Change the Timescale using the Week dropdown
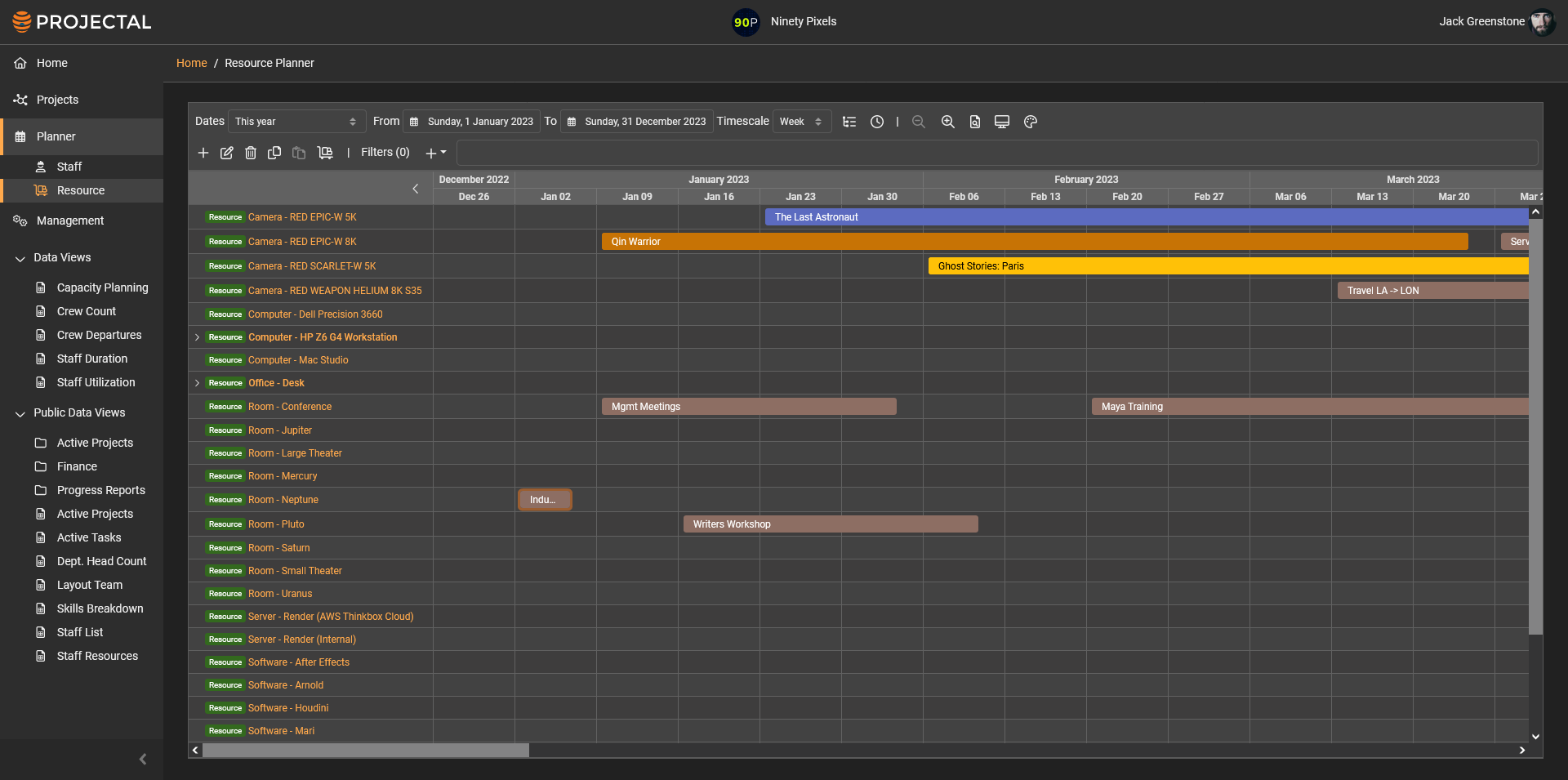This screenshot has width=1568, height=780. (800, 121)
